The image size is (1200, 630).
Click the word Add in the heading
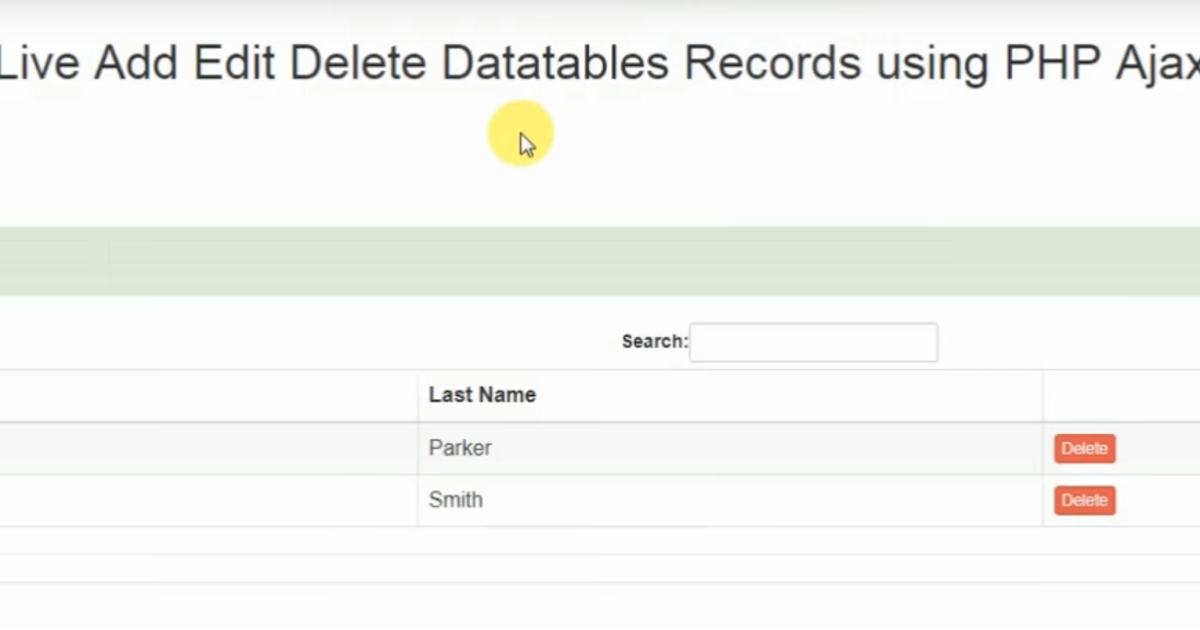click(137, 63)
